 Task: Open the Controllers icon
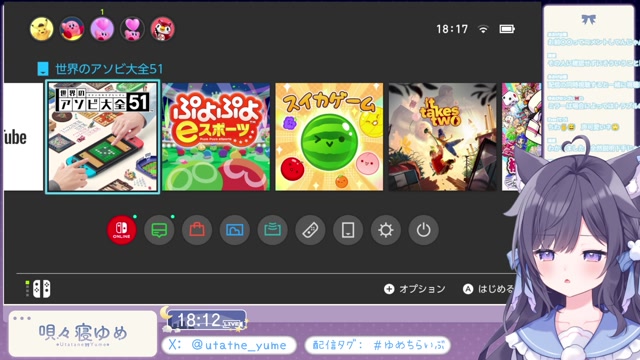click(310, 230)
